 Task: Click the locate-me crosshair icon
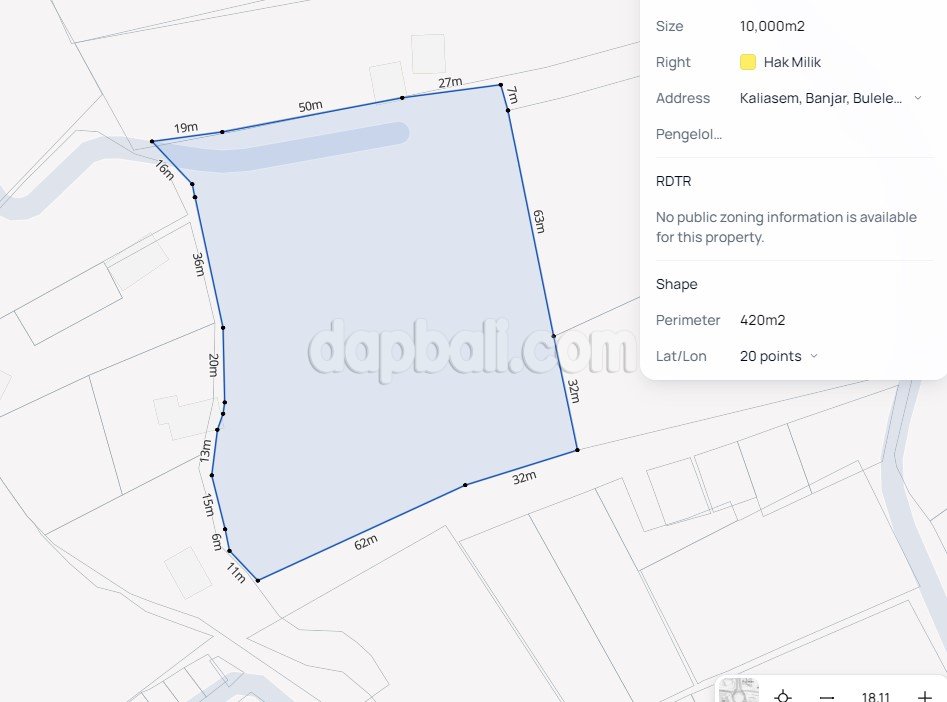[783, 697]
